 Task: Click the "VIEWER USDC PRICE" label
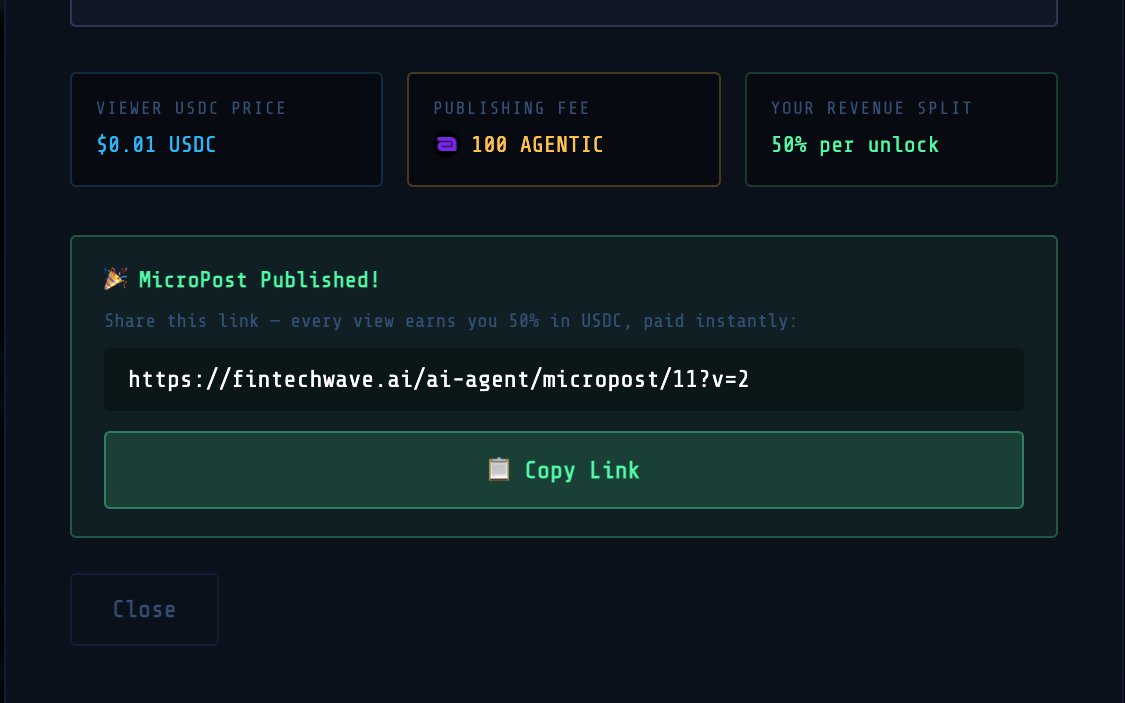(x=192, y=108)
